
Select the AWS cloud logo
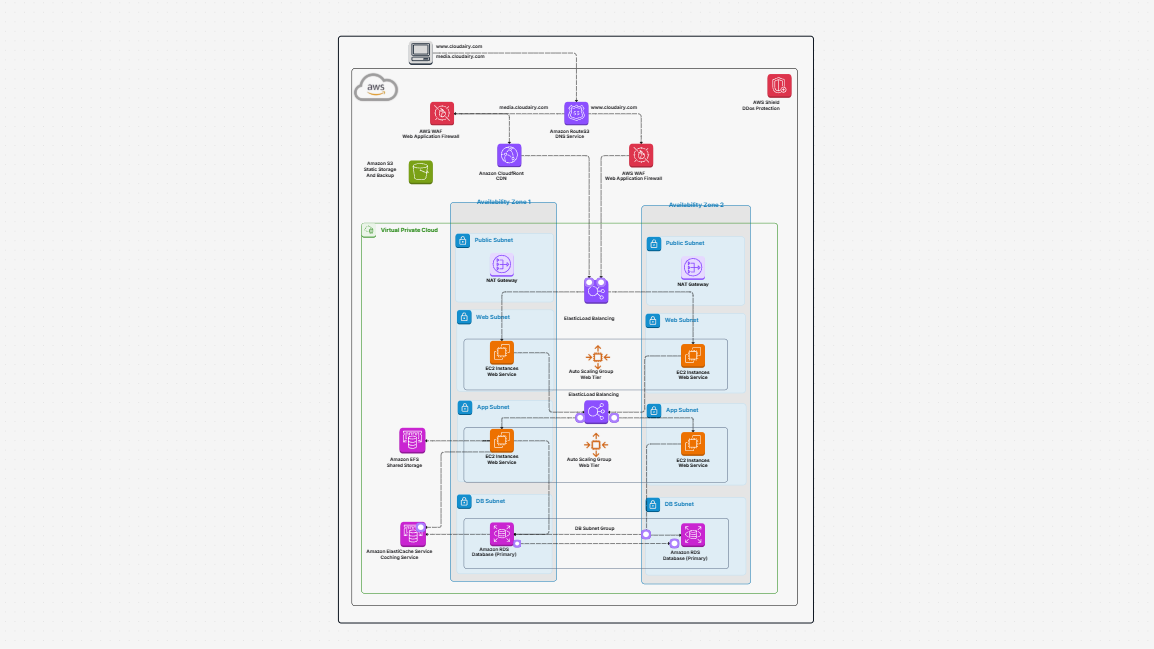pyautogui.click(x=376, y=88)
